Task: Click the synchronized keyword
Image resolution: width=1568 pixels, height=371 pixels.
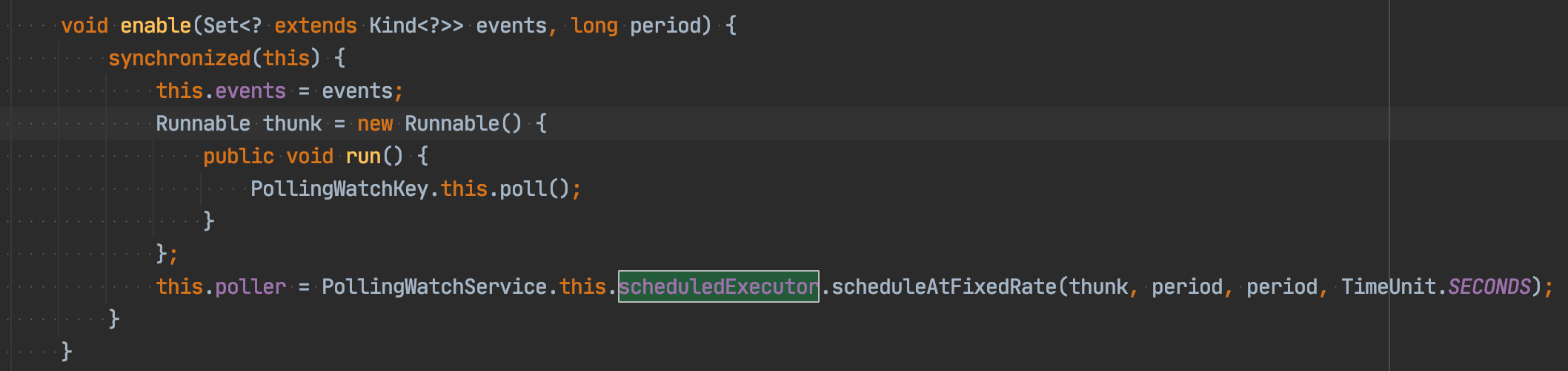Action: pyautogui.click(x=179, y=58)
